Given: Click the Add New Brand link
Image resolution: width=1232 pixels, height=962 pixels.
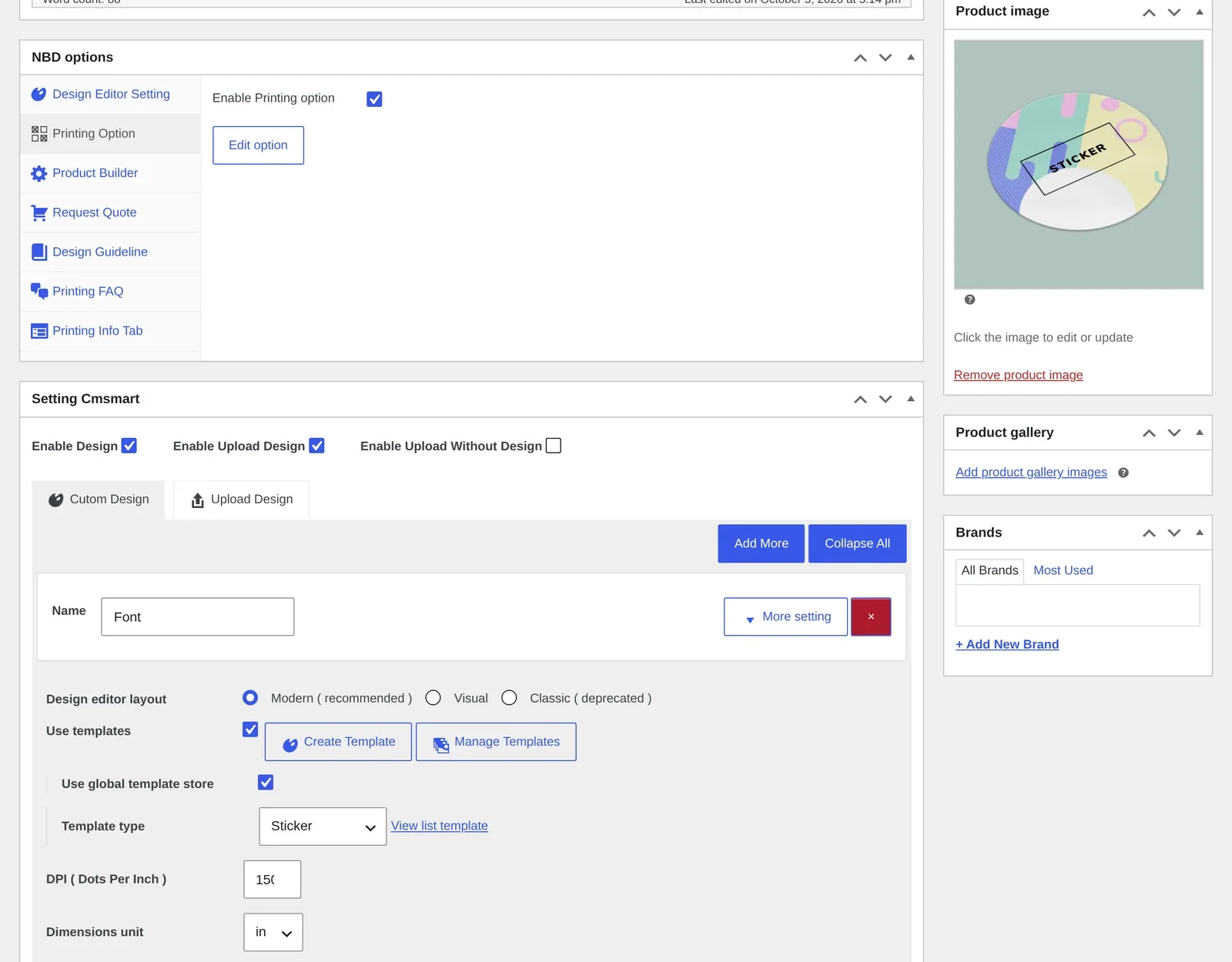Looking at the screenshot, I should [x=1007, y=644].
